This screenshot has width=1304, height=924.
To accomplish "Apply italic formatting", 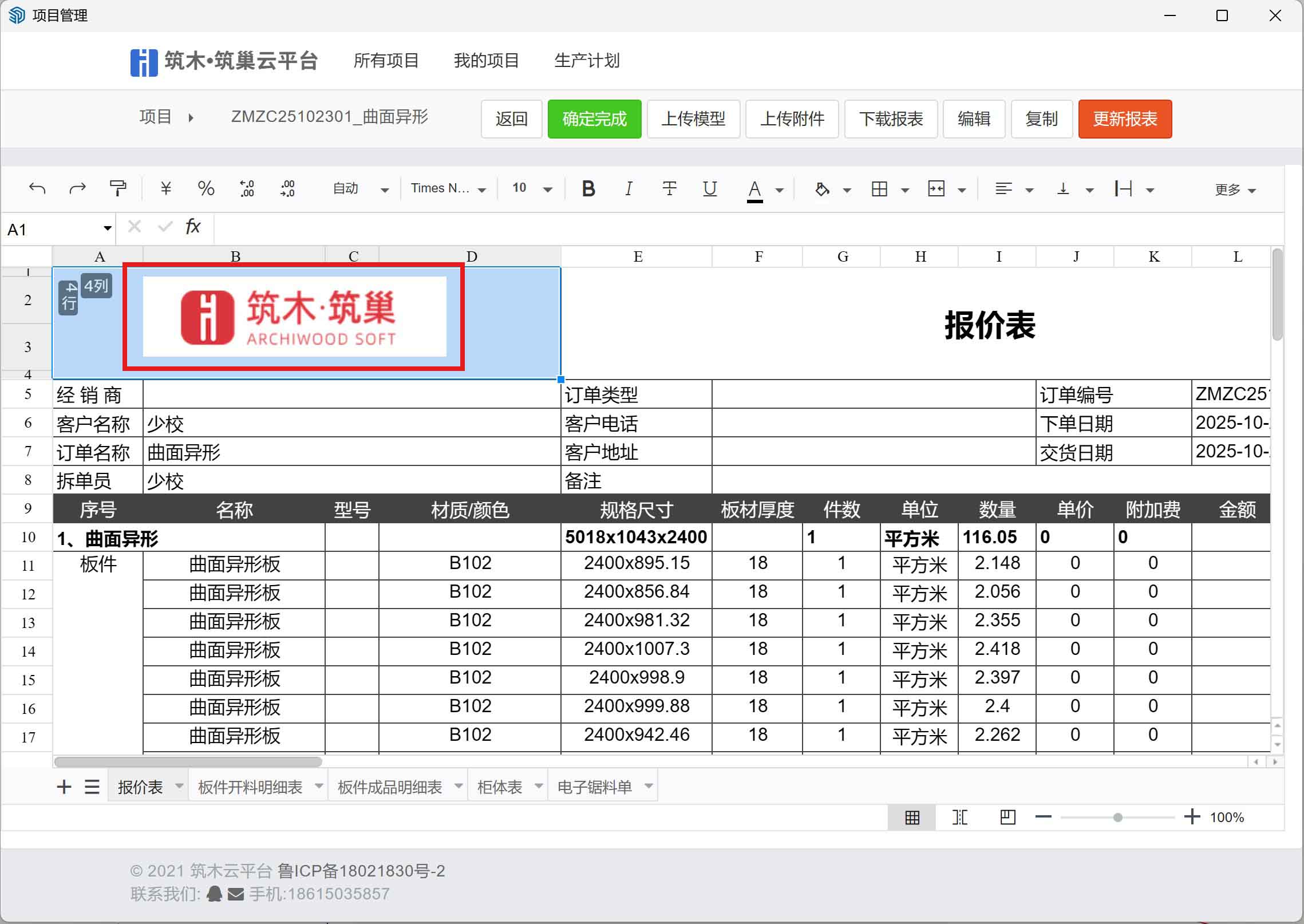I will 629,188.
